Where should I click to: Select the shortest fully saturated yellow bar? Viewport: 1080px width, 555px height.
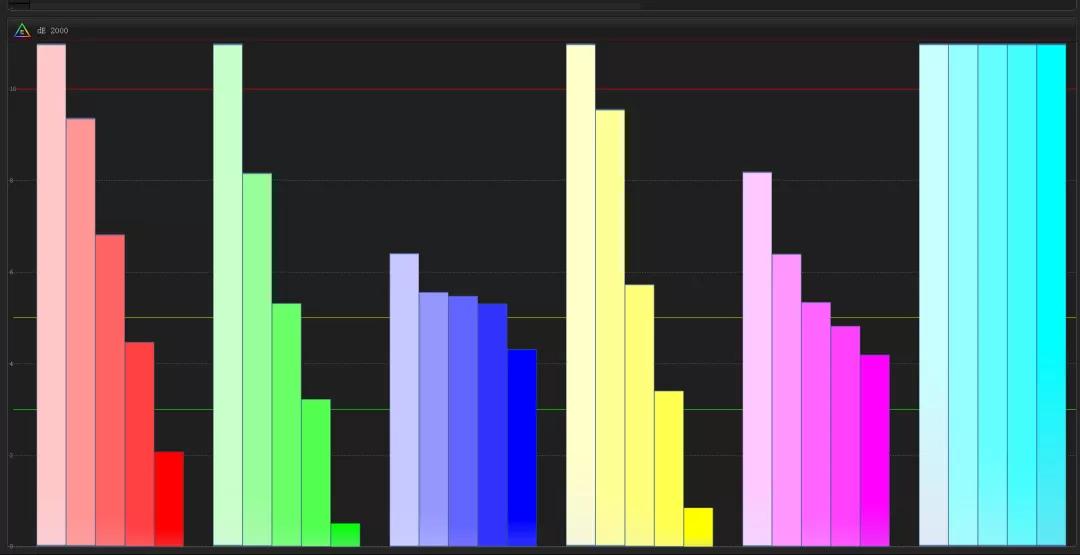(698, 527)
